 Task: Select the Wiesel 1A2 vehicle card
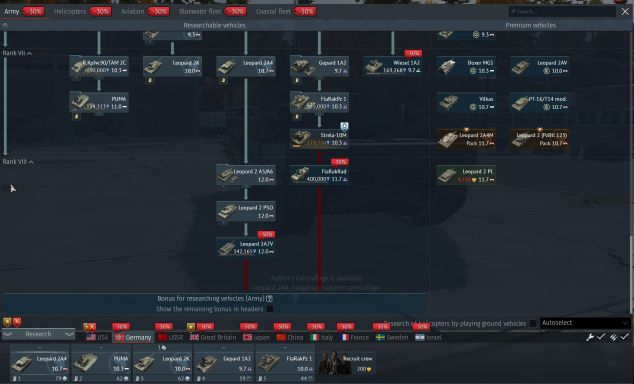coord(393,67)
